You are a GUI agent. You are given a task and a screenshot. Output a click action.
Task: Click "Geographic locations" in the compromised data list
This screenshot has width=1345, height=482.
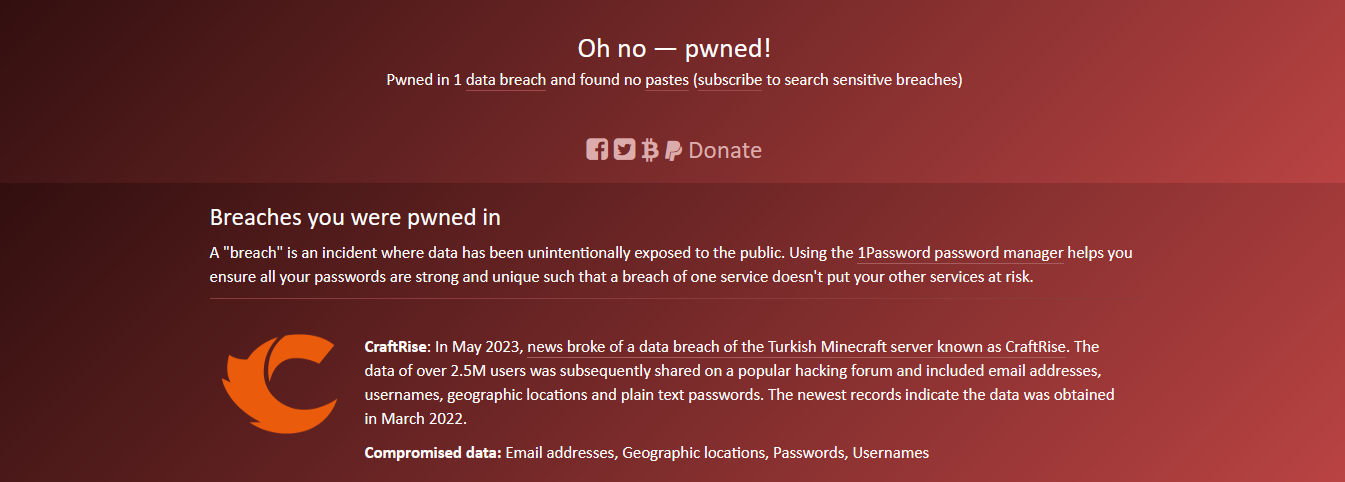point(694,453)
